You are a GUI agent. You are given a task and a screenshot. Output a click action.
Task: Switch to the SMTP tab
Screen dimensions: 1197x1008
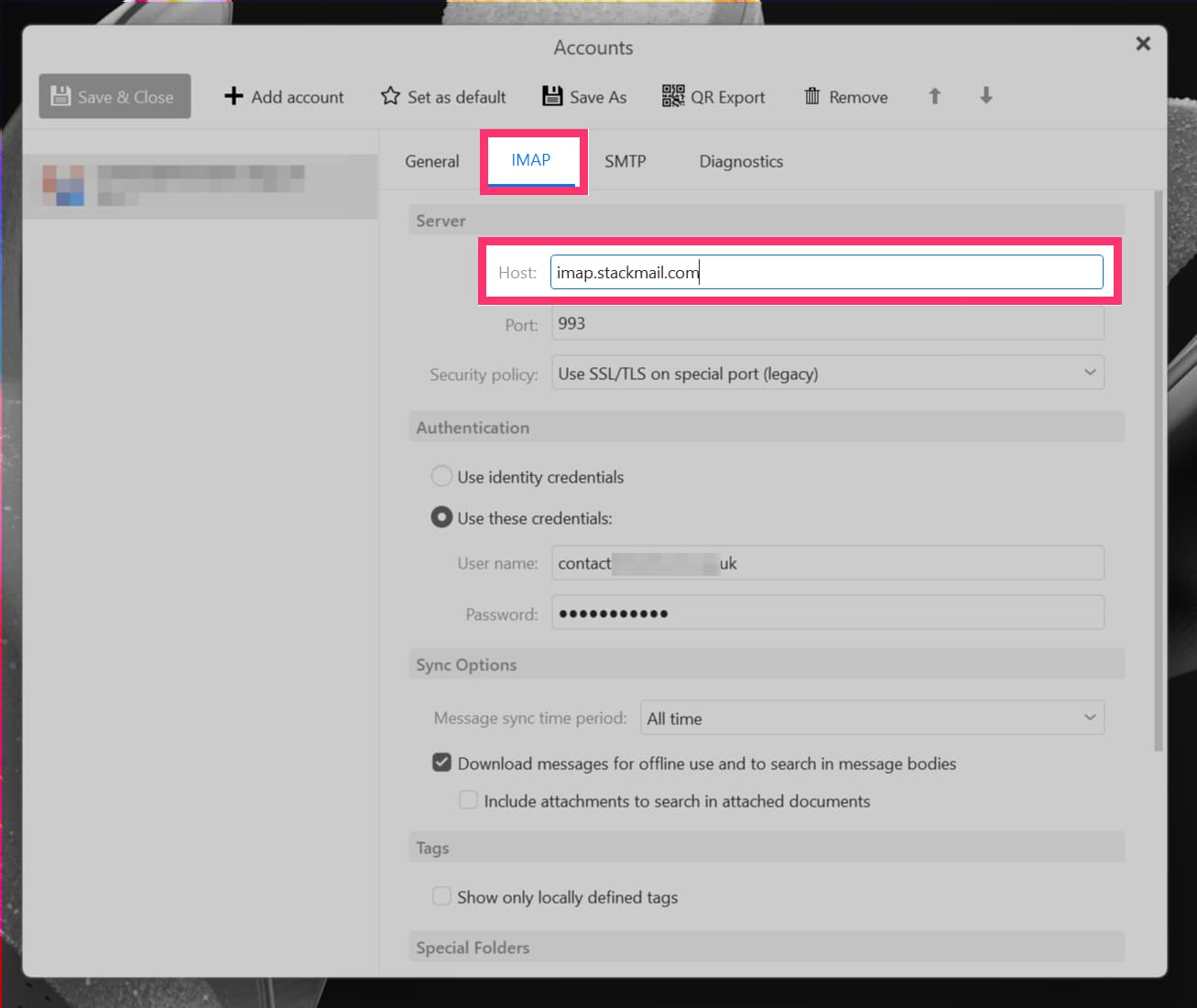point(625,161)
